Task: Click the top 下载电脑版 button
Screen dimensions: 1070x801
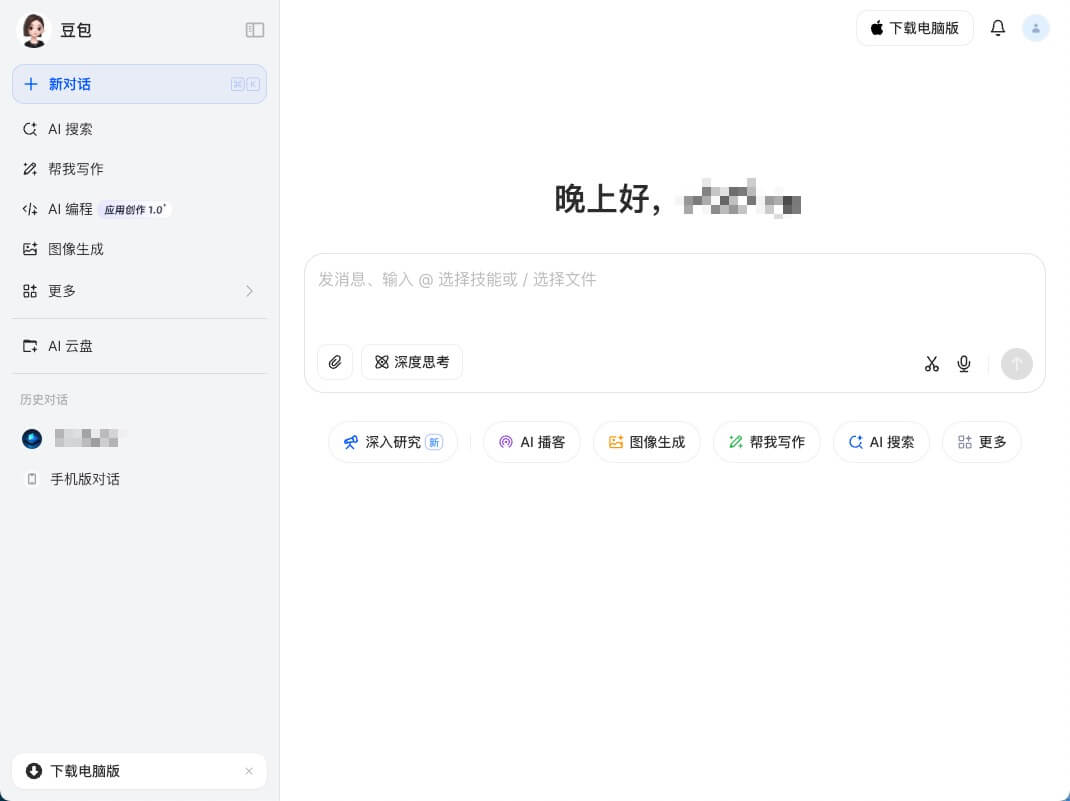Action: coord(914,28)
